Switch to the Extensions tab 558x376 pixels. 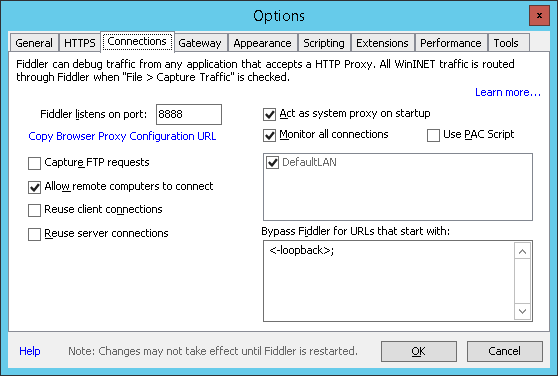[x=382, y=43]
